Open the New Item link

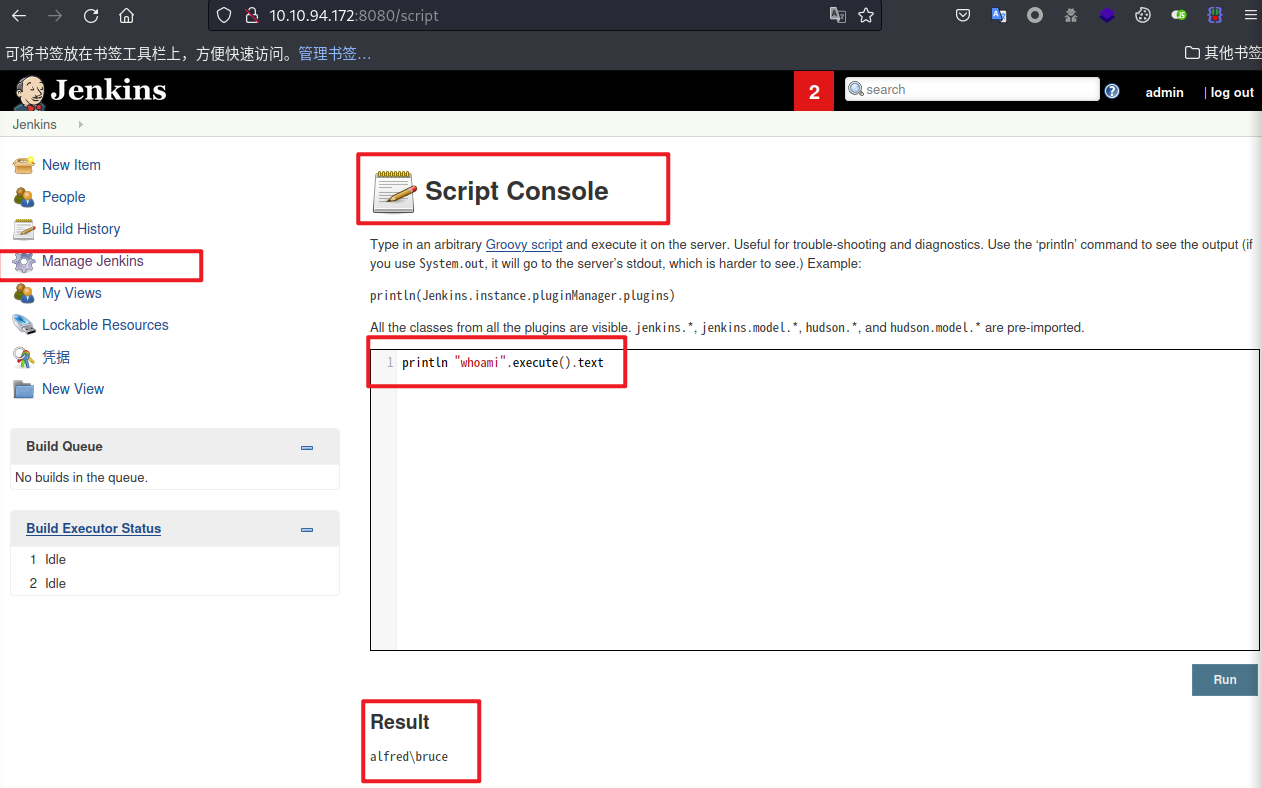71,165
